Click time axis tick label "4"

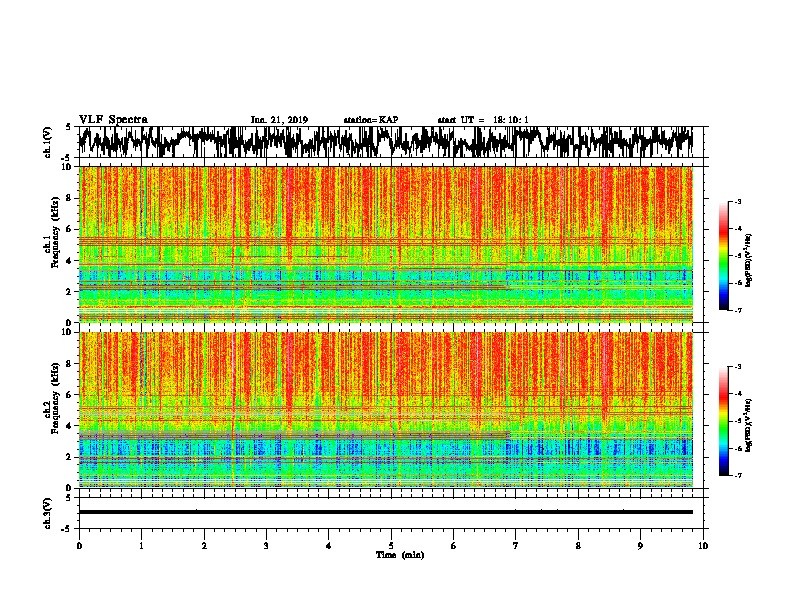[329, 546]
